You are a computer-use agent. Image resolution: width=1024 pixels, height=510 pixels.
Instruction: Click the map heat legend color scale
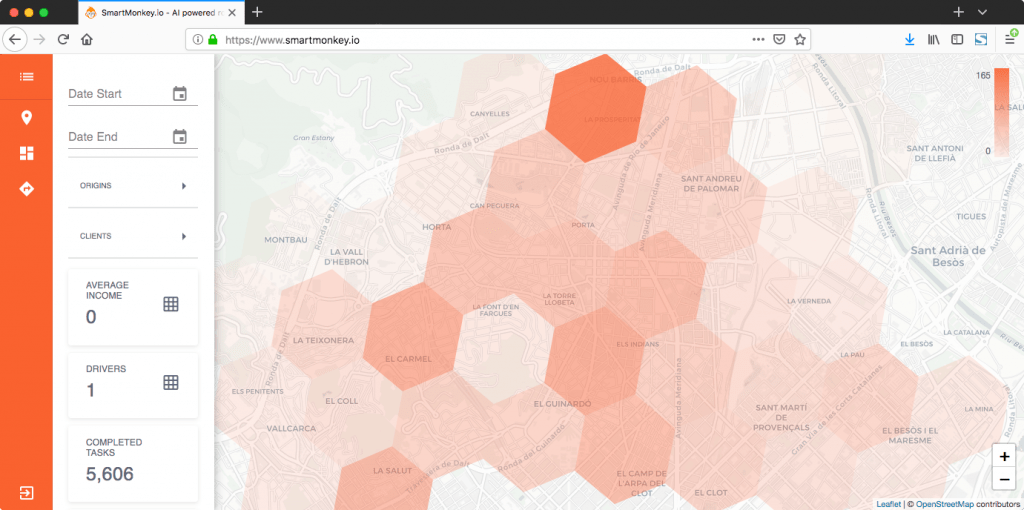(1001, 112)
